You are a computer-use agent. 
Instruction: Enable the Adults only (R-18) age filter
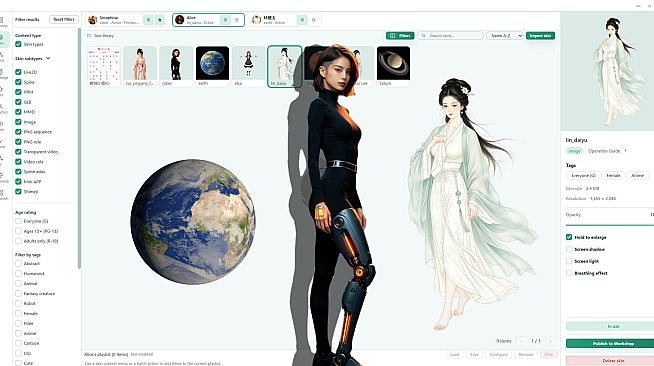tap(18, 241)
